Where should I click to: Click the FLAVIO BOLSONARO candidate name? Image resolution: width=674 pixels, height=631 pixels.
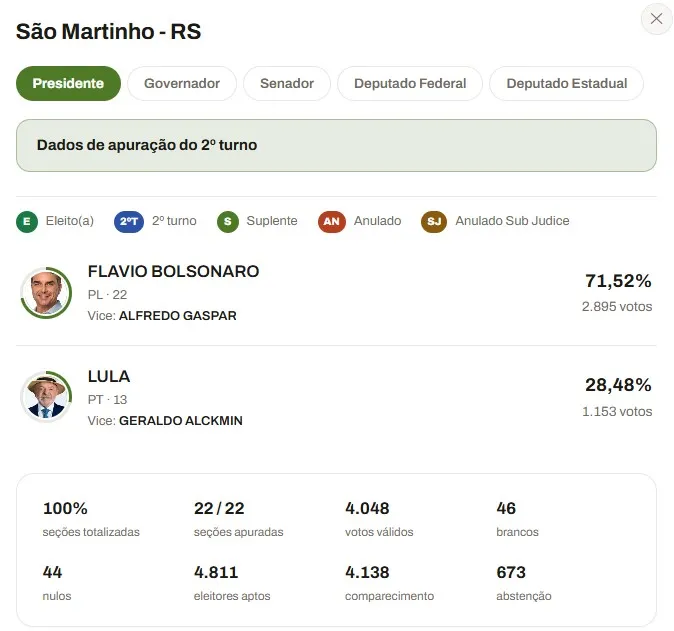pos(173,272)
